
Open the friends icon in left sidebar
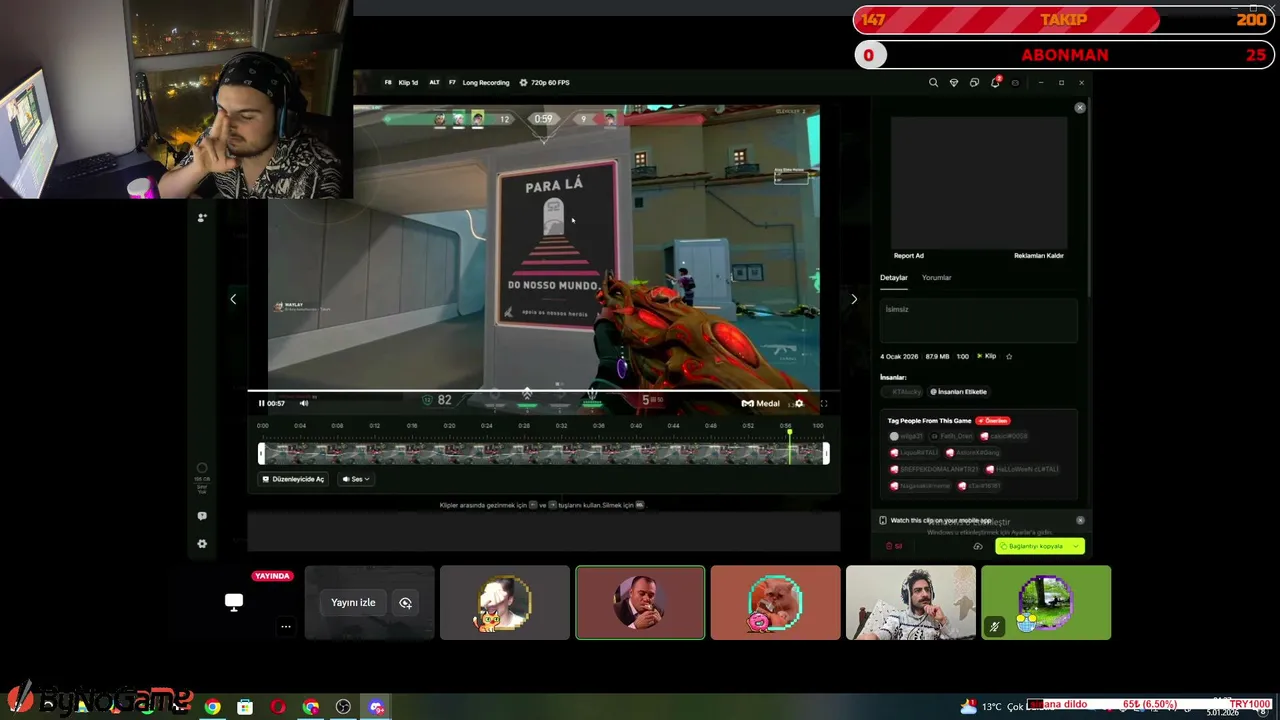tap(202, 217)
